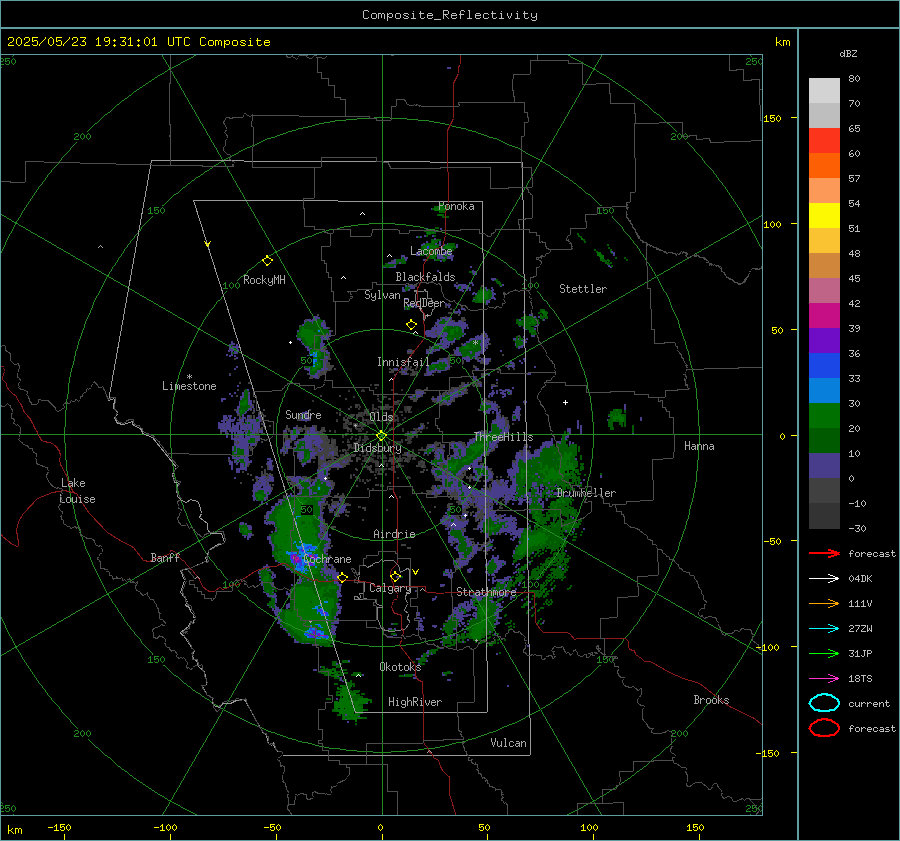Click the Blackfalds city label

pos(425,277)
